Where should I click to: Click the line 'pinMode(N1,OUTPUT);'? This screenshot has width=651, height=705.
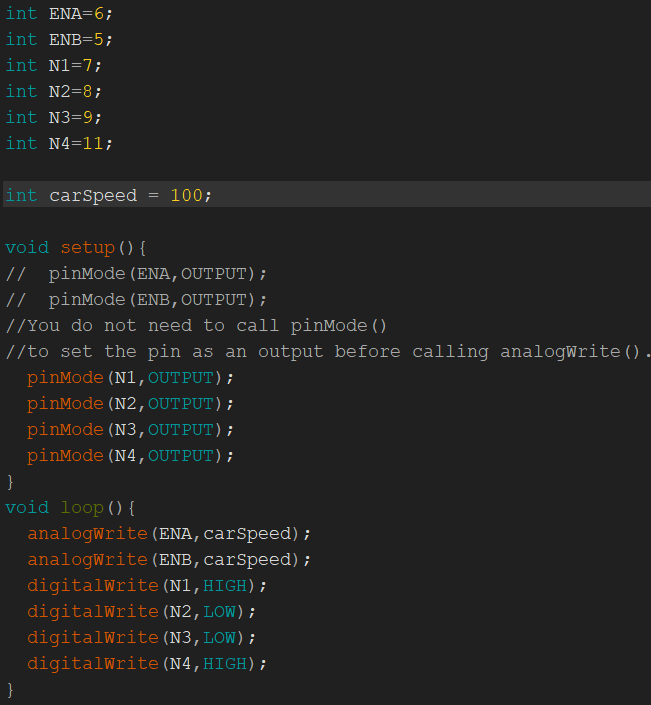[130, 378]
